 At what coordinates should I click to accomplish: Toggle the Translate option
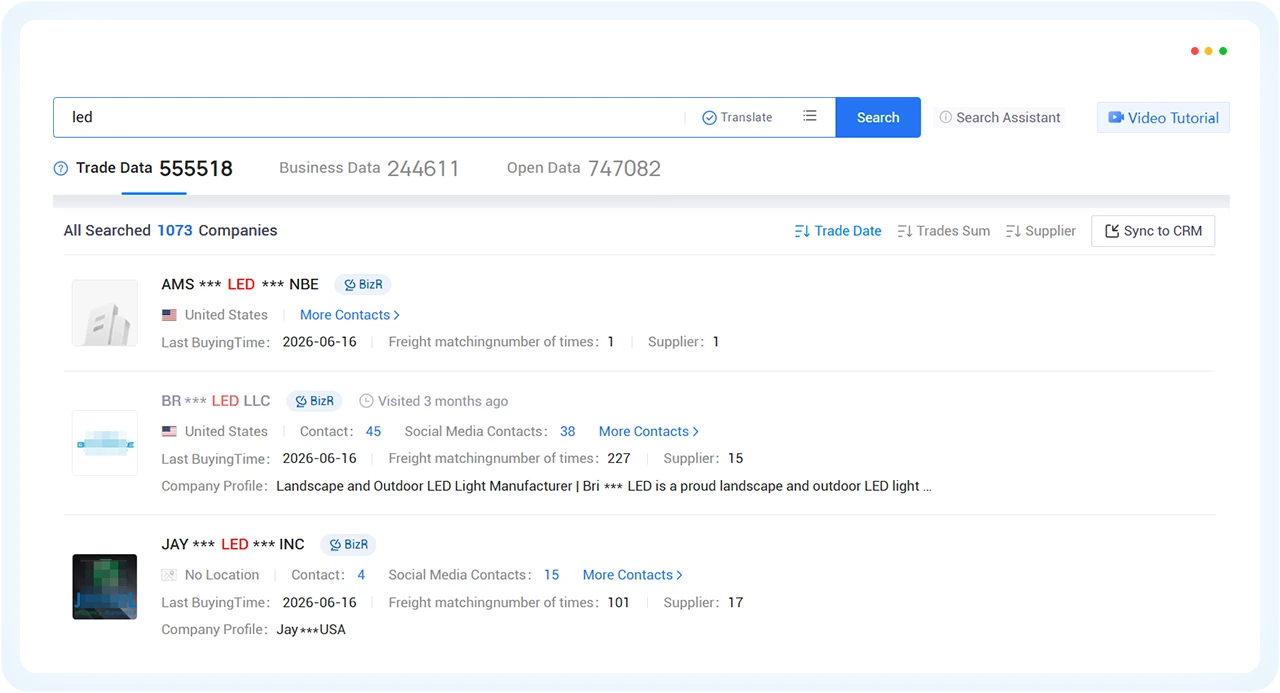pyautogui.click(x=737, y=117)
